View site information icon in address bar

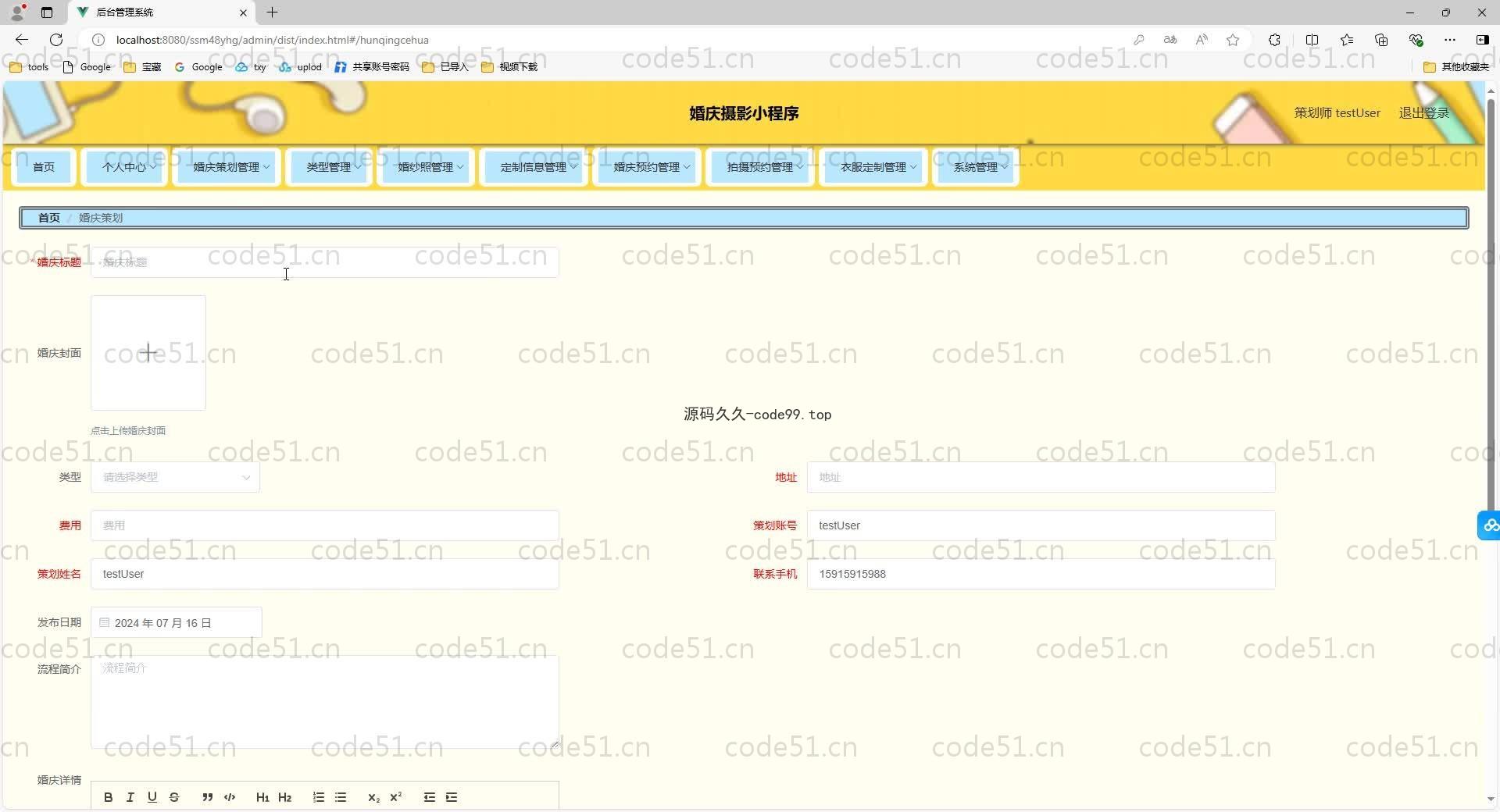click(98, 40)
